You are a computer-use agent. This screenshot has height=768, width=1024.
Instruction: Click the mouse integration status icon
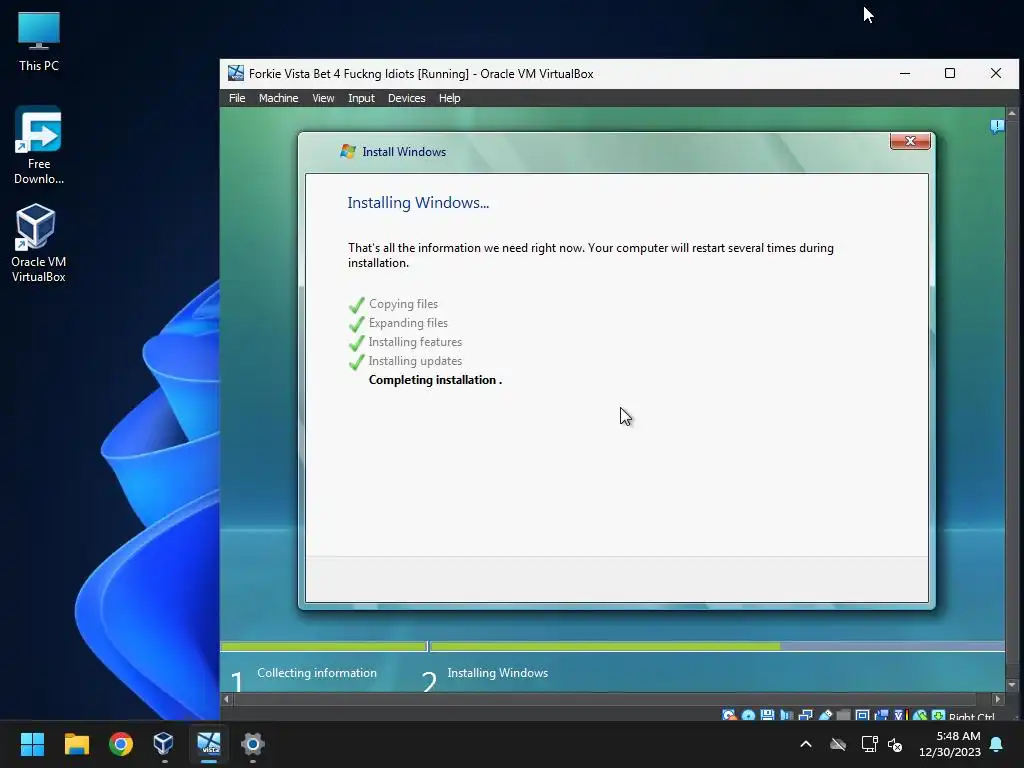point(920,715)
